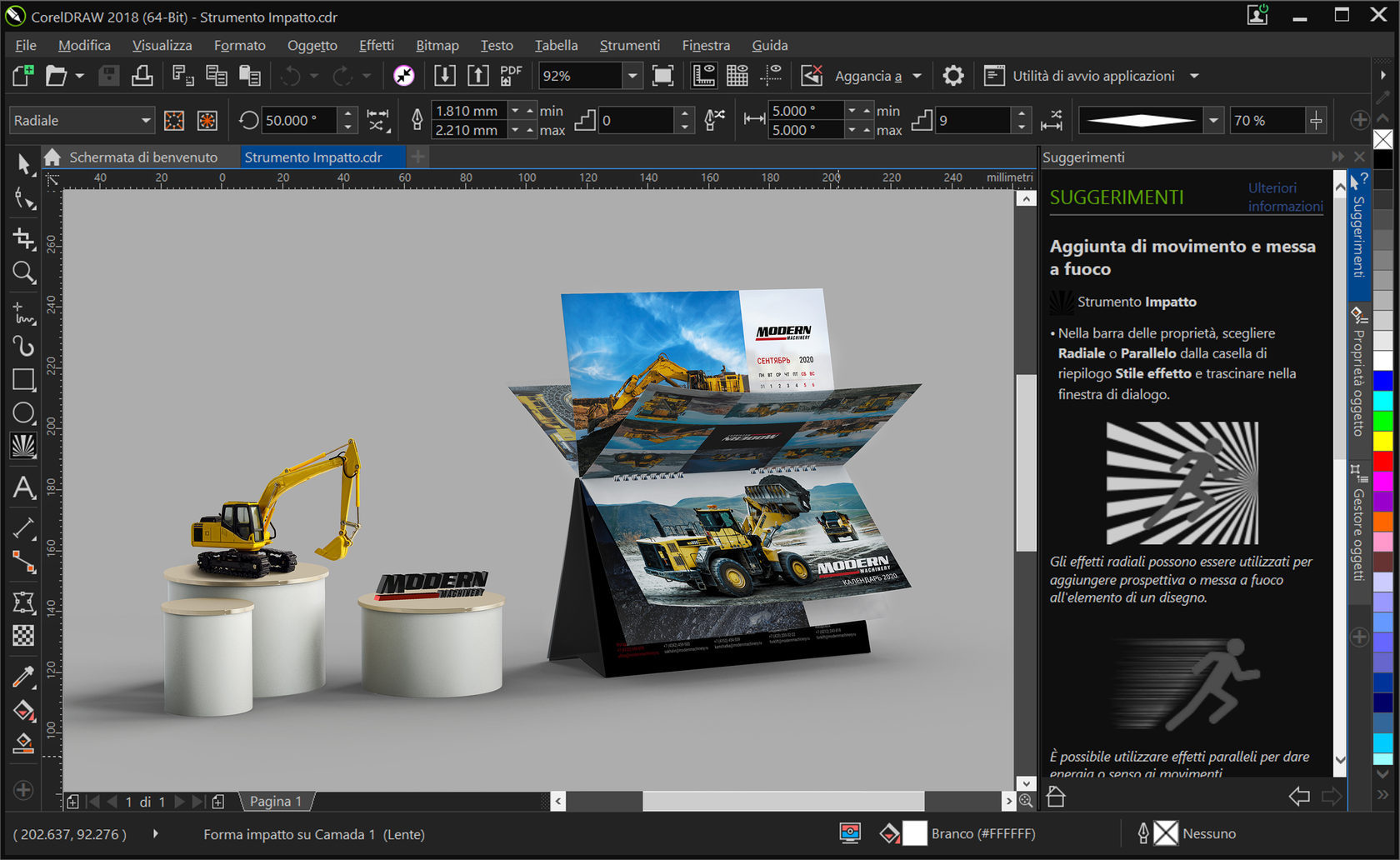Click the Print icon

142,76
